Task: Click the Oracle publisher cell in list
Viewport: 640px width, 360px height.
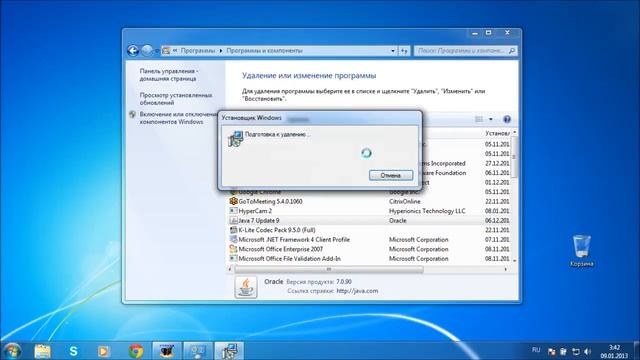Action: click(x=398, y=220)
